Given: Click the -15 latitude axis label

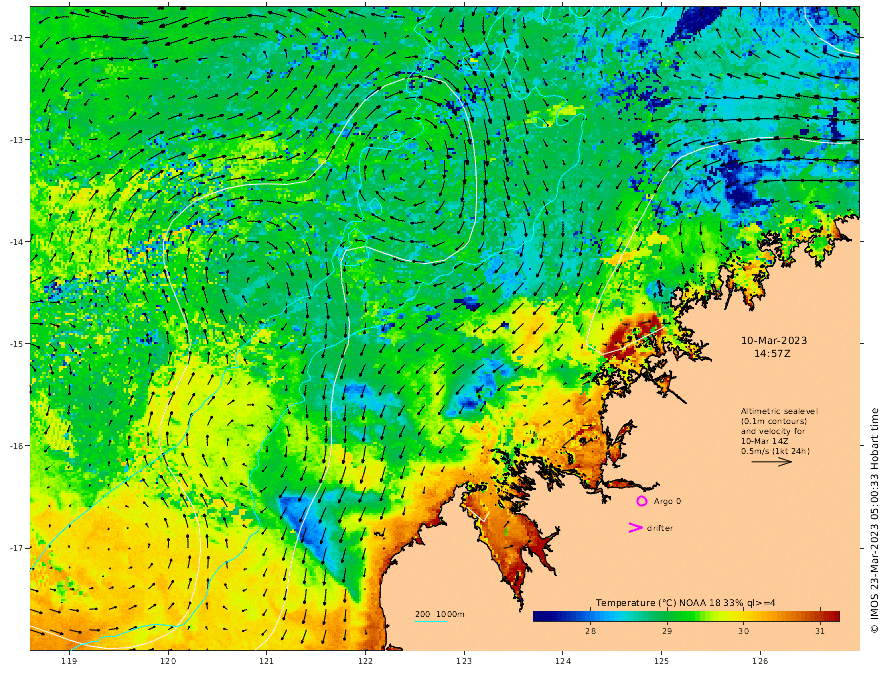Looking at the screenshot, I should pyautogui.click(x=16, y=344).
